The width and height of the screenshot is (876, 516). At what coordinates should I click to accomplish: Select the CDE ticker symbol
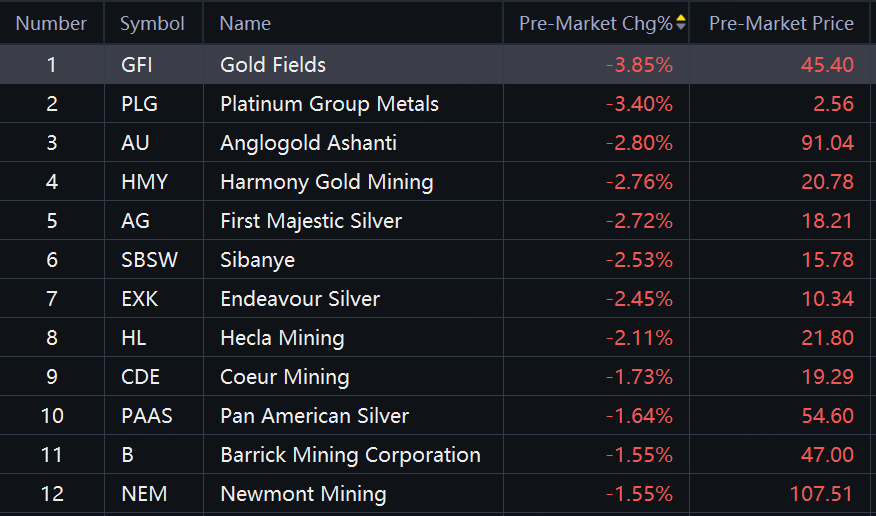pos(140,377)
